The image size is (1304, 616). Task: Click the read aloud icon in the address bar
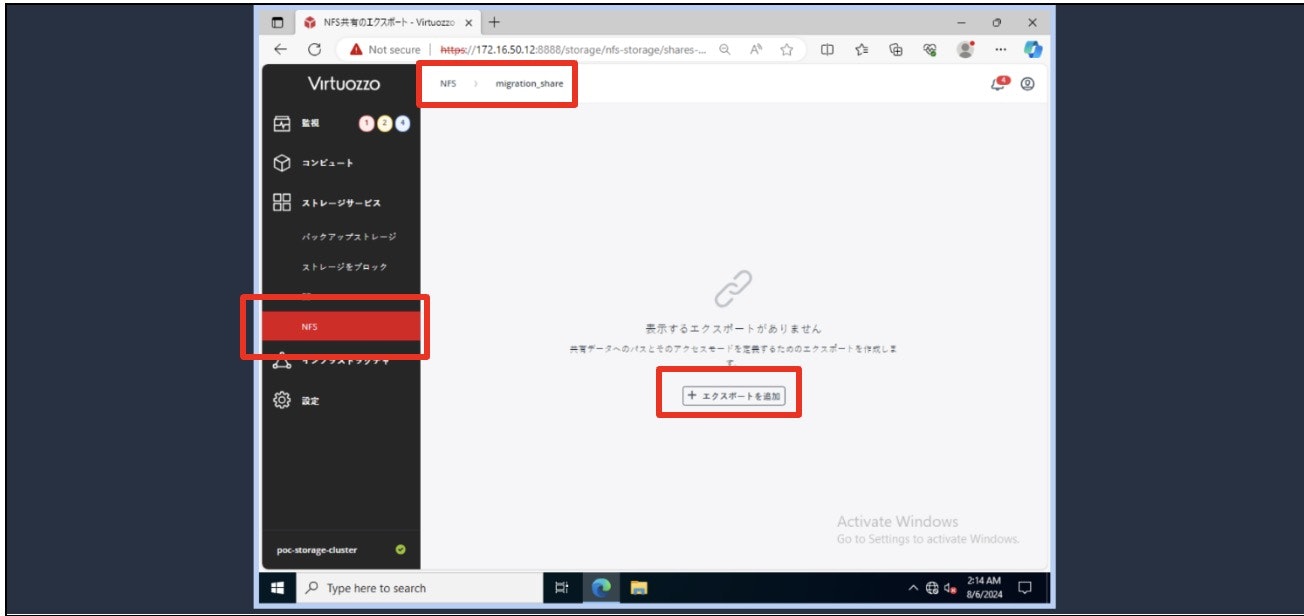(756, 49)
